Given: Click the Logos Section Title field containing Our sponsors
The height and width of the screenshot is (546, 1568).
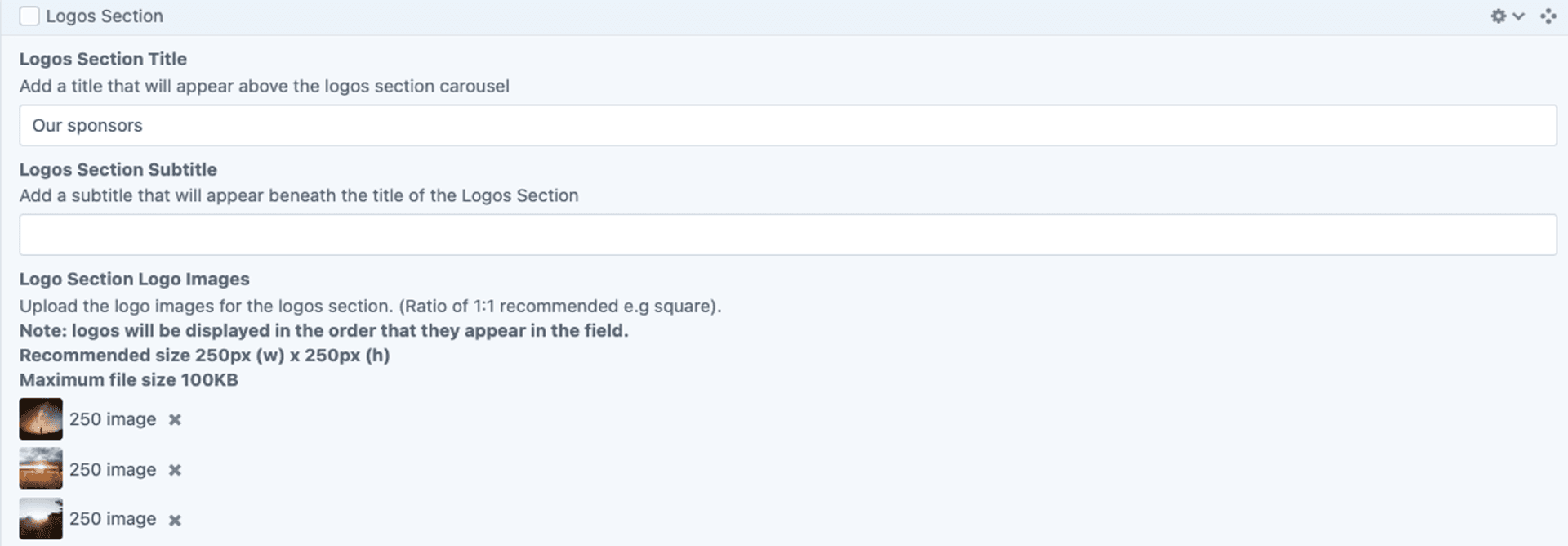Looking at the screenshot, I should point(788,125).
